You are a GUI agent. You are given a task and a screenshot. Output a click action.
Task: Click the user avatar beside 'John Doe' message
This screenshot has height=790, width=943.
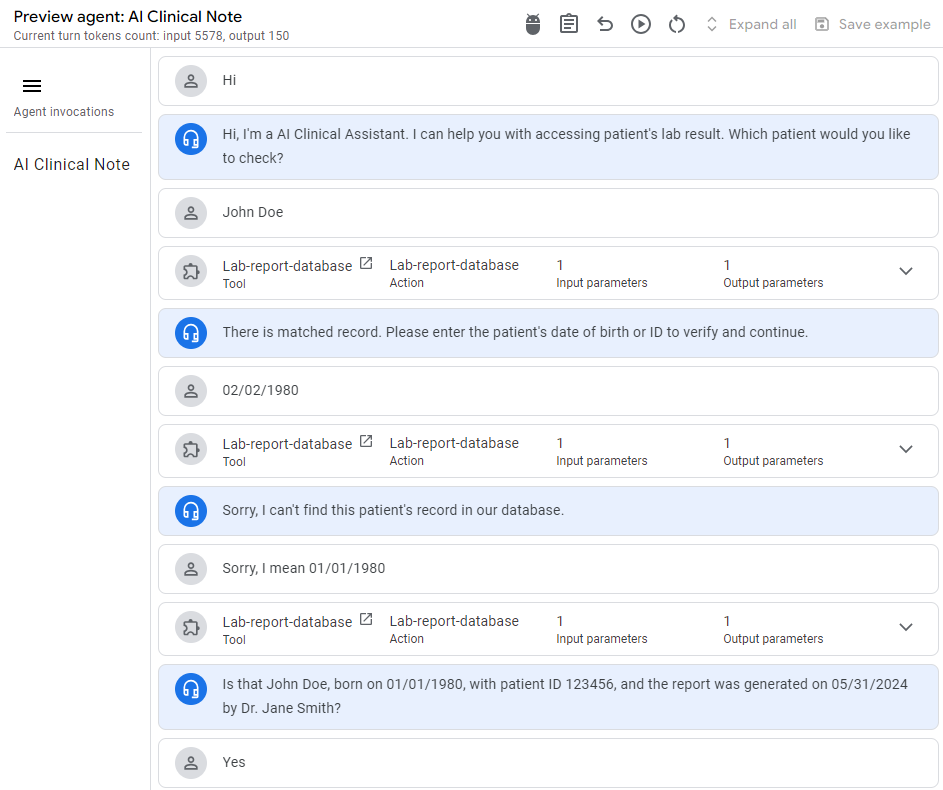point(191,212)
